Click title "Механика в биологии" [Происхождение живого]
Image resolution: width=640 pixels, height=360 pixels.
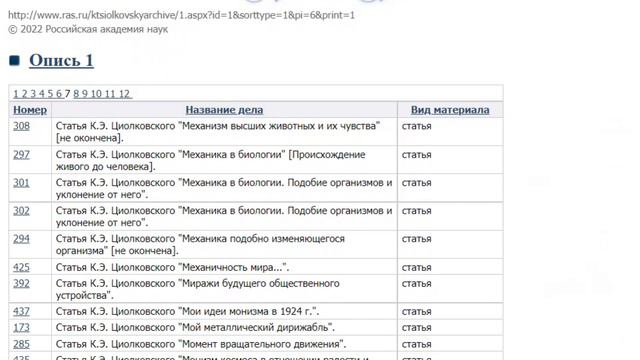click(211, 160)
